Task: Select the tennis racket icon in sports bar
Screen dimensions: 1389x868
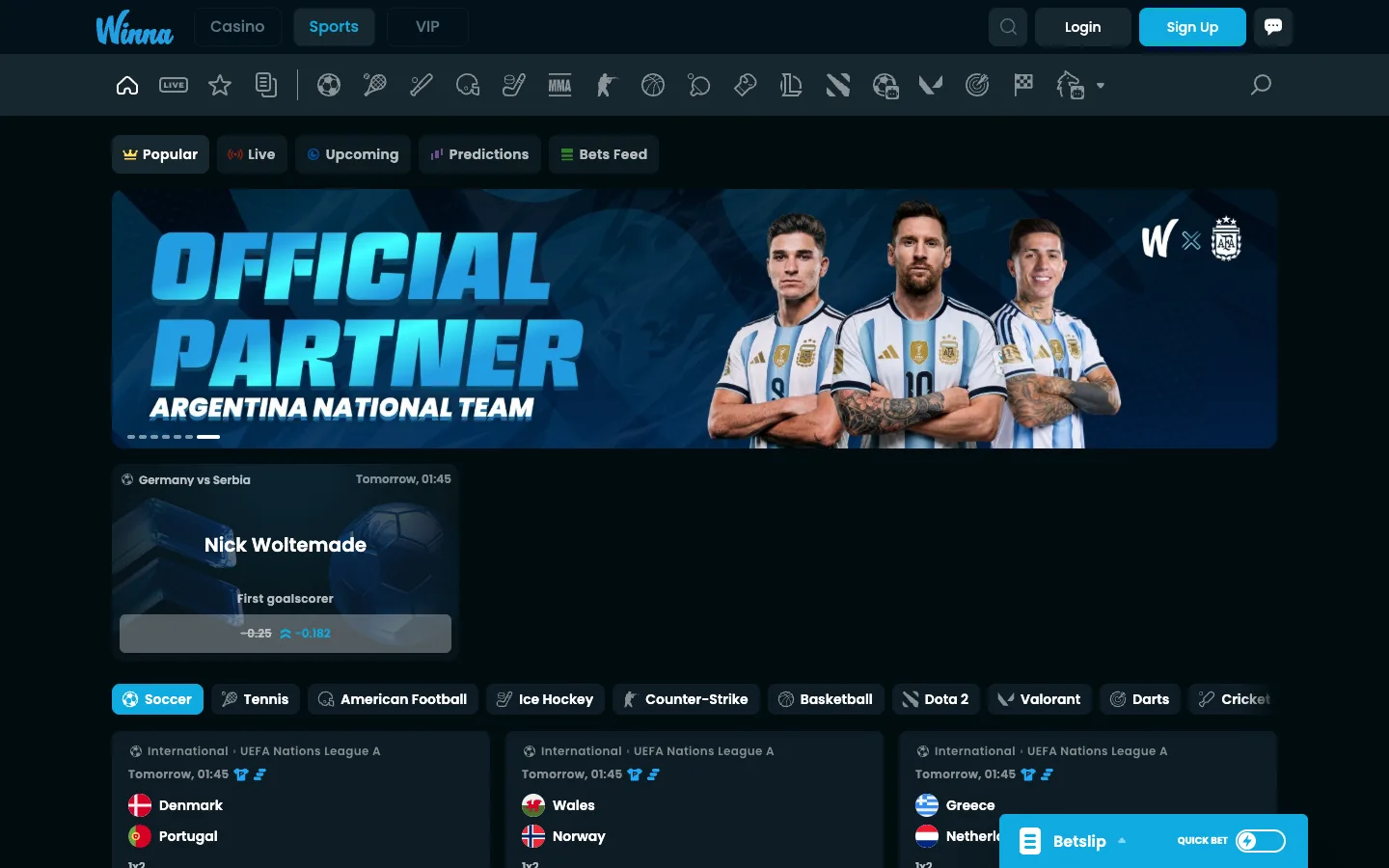Action: 375,86
